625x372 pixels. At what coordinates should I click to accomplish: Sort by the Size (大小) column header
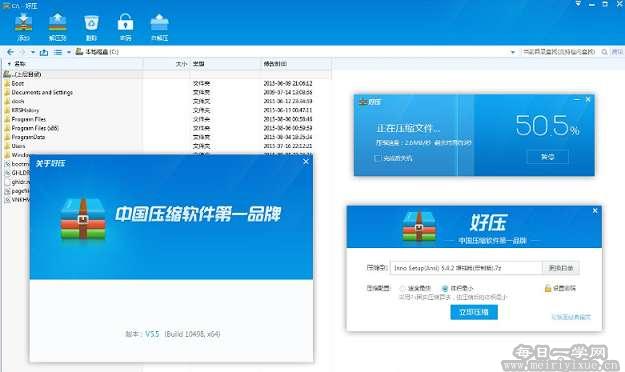tap(181, 64)
